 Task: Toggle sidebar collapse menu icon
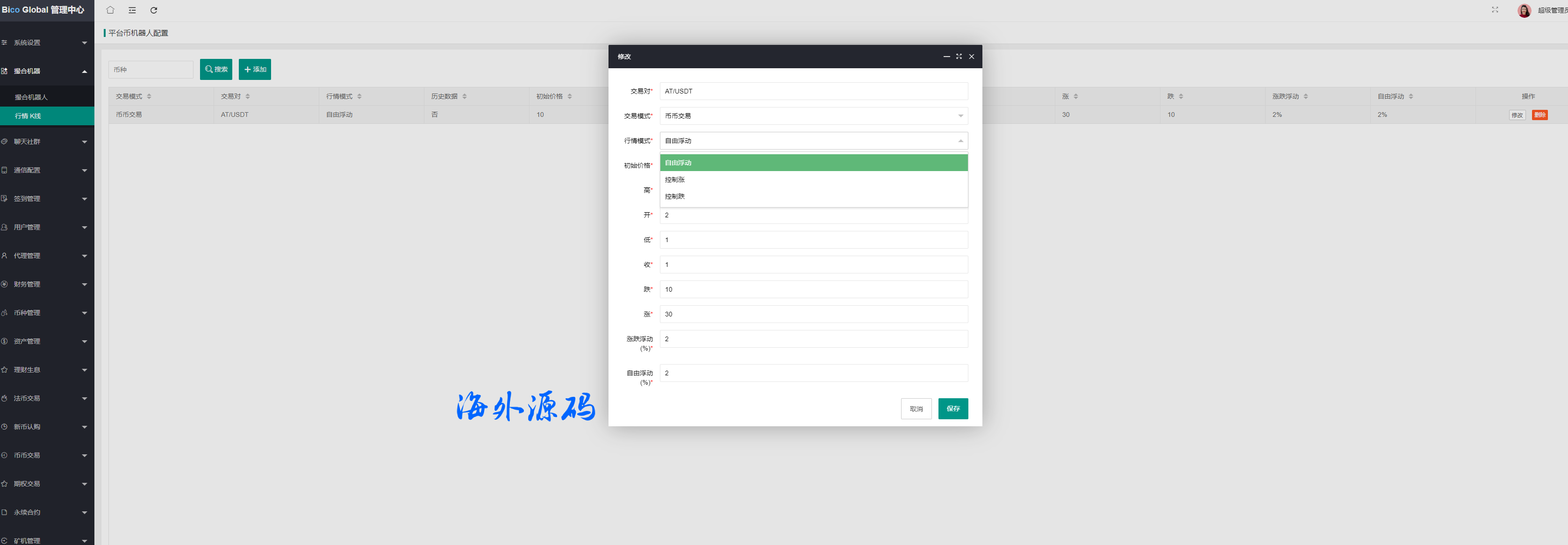(x=132, y=10)
